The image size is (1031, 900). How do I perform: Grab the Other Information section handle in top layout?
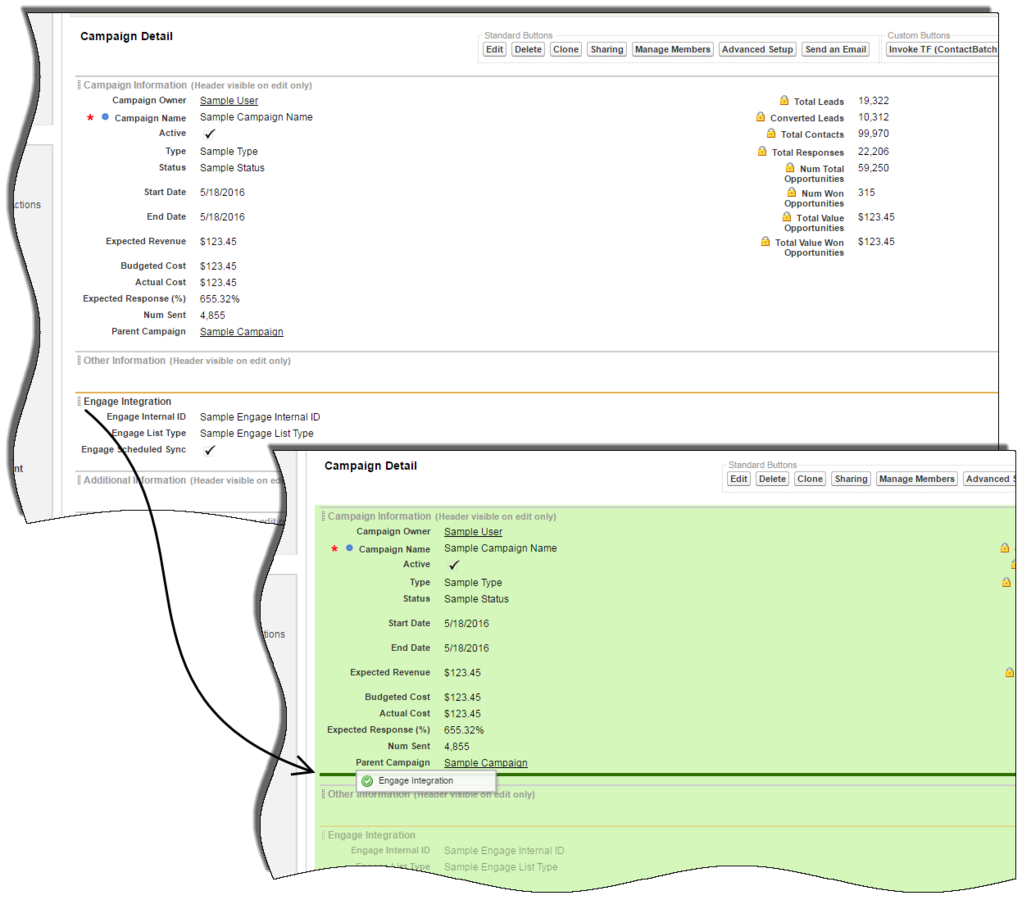click(x=79, y=360)
